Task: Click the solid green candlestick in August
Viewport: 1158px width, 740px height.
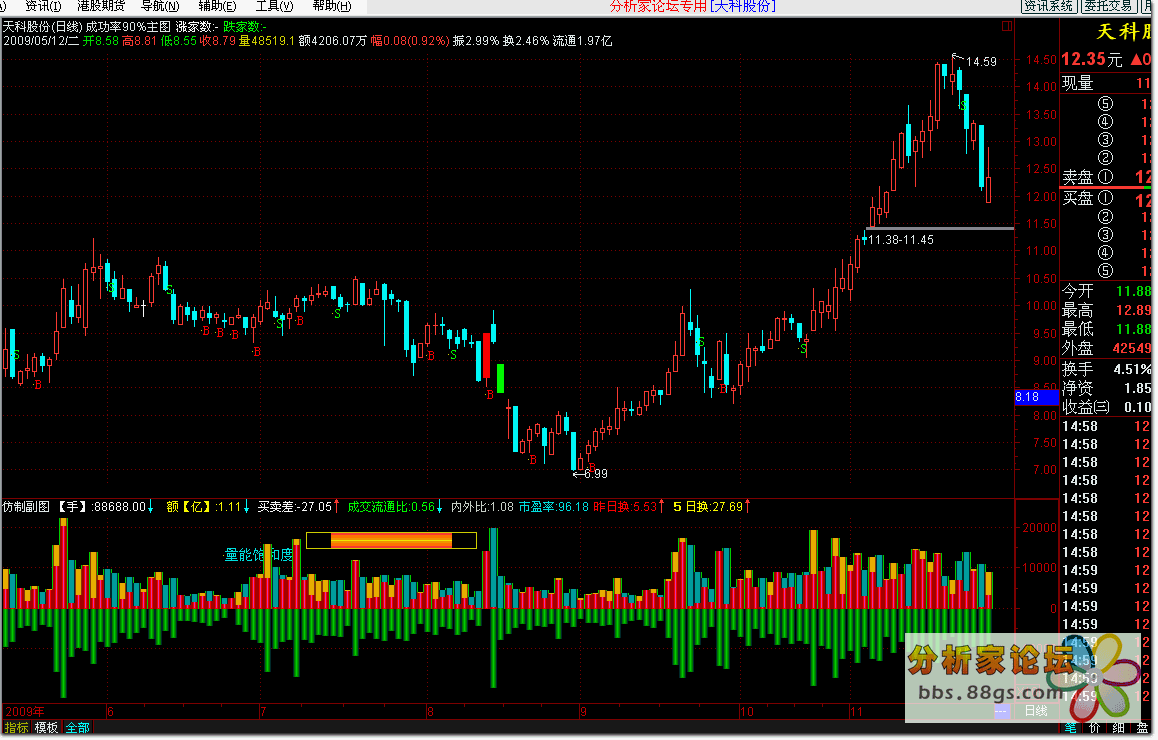Action: coord(501,378)
